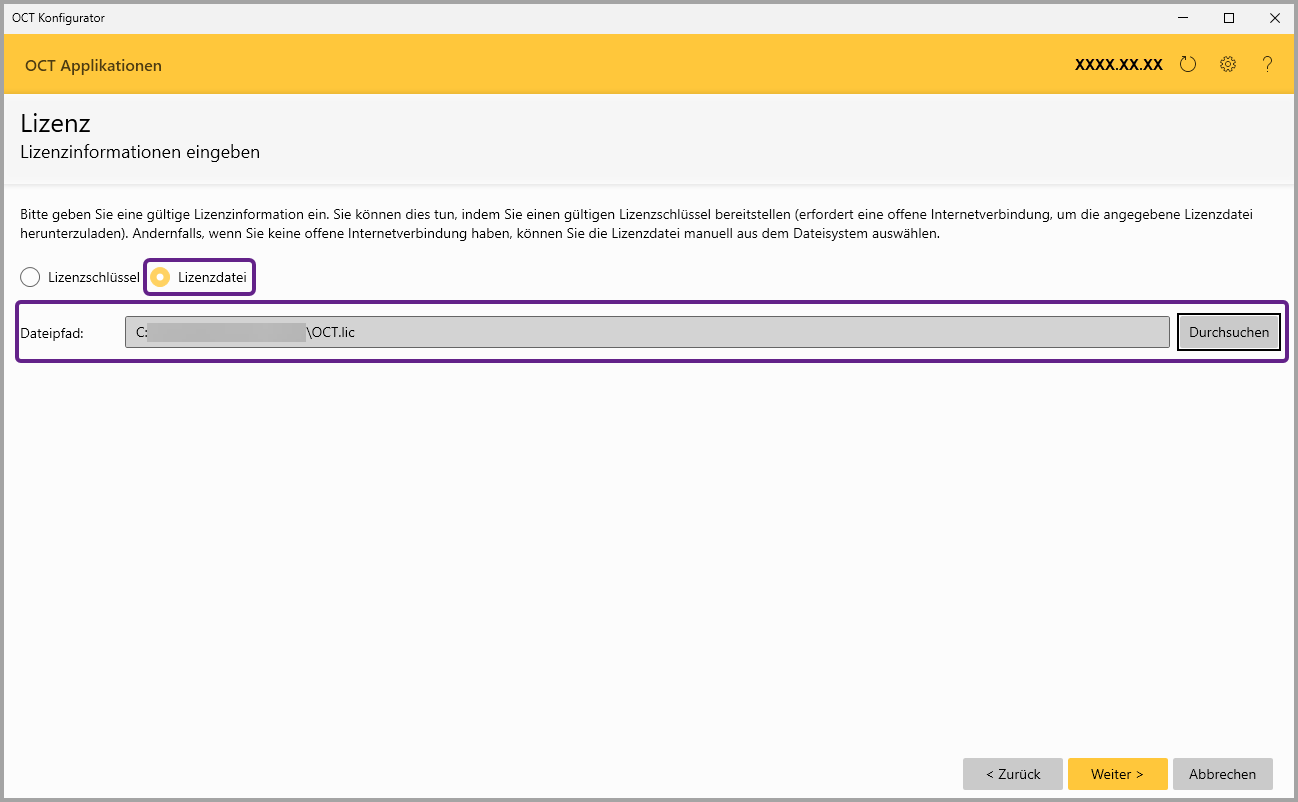Cancel setup with Abbrechen

tap(1222, 774)
